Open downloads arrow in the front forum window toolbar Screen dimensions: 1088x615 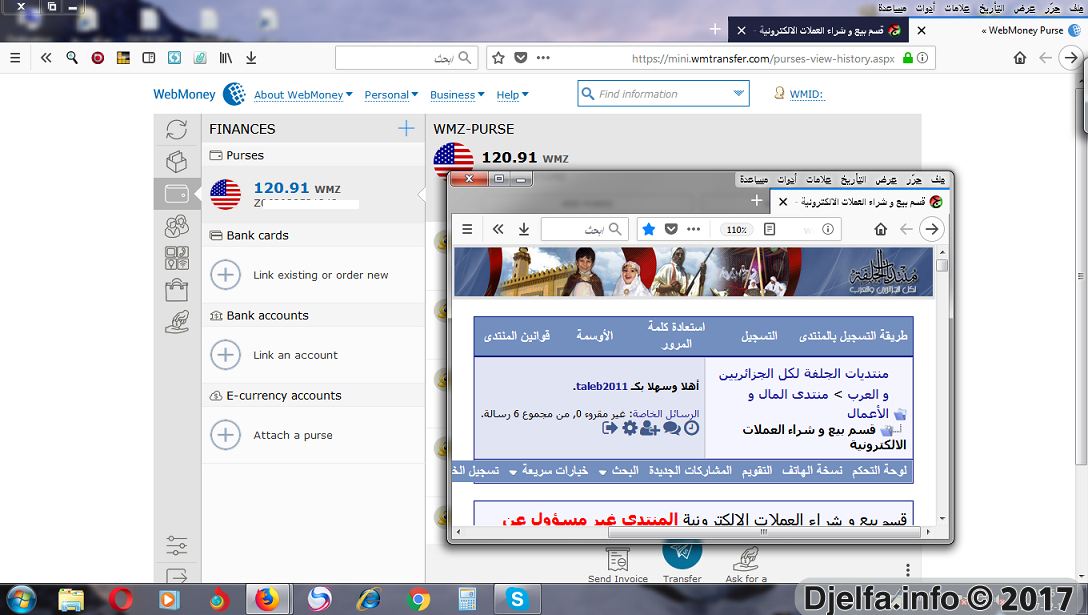point(524,229)
